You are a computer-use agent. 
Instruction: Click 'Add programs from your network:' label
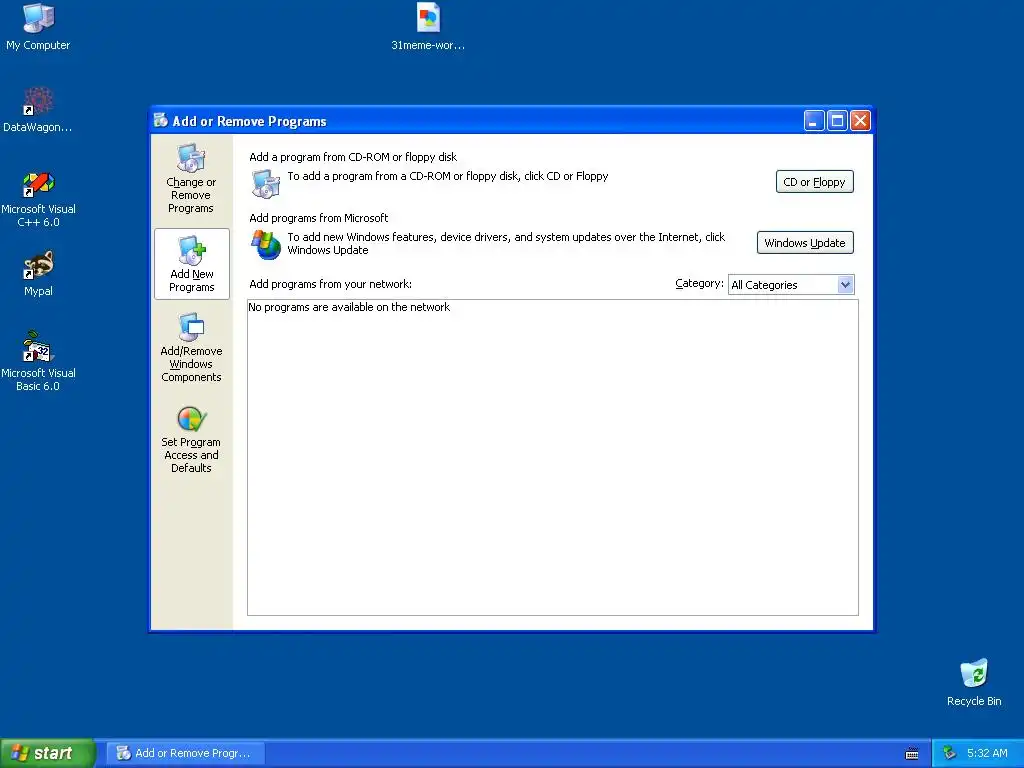point(330,284)
